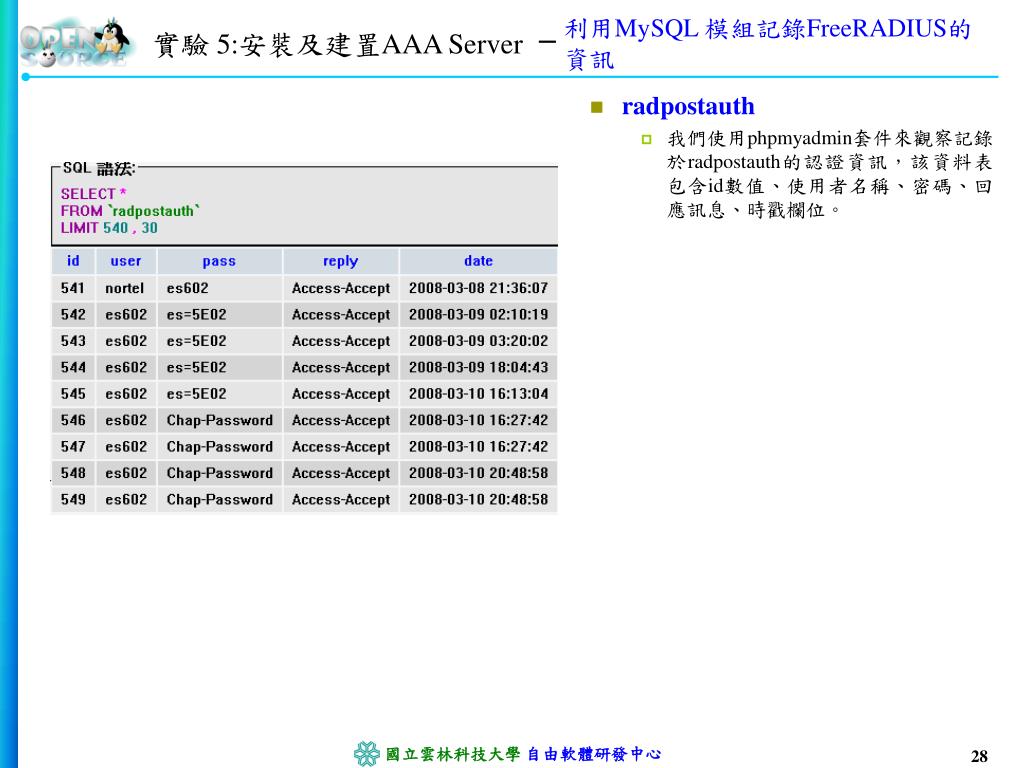Select id cell '546'
This screenshot has height=768, width=1024.
(73, 421)
